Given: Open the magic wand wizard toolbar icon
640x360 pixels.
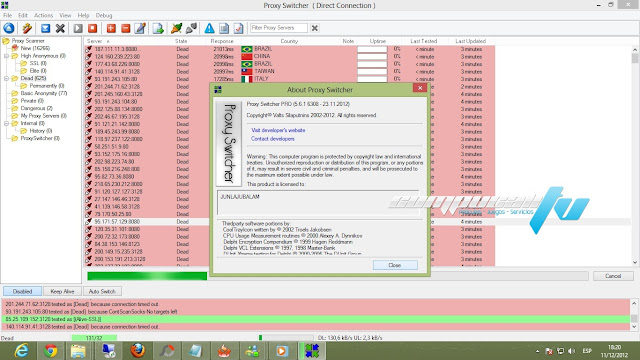Looking at the screenshot, I should click(x=27, y=28).
